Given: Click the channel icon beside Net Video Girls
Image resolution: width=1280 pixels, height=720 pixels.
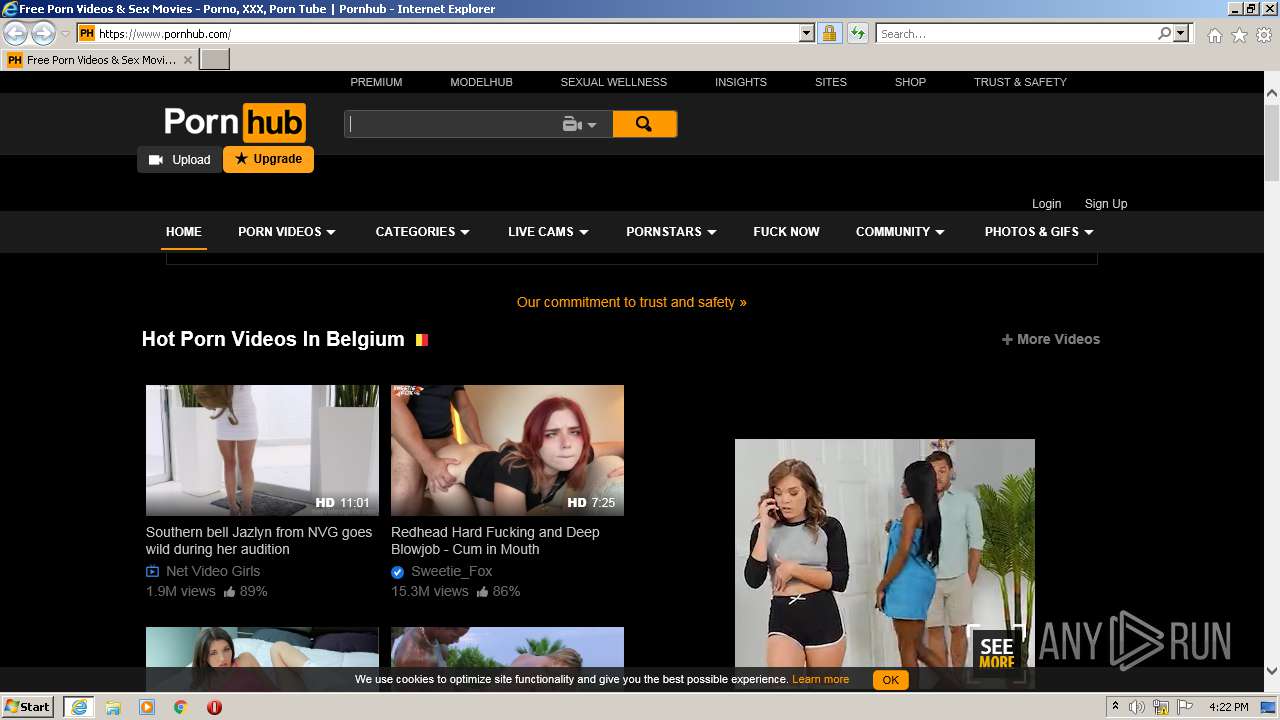Looking at the screenshot, I should pos(152,572).
